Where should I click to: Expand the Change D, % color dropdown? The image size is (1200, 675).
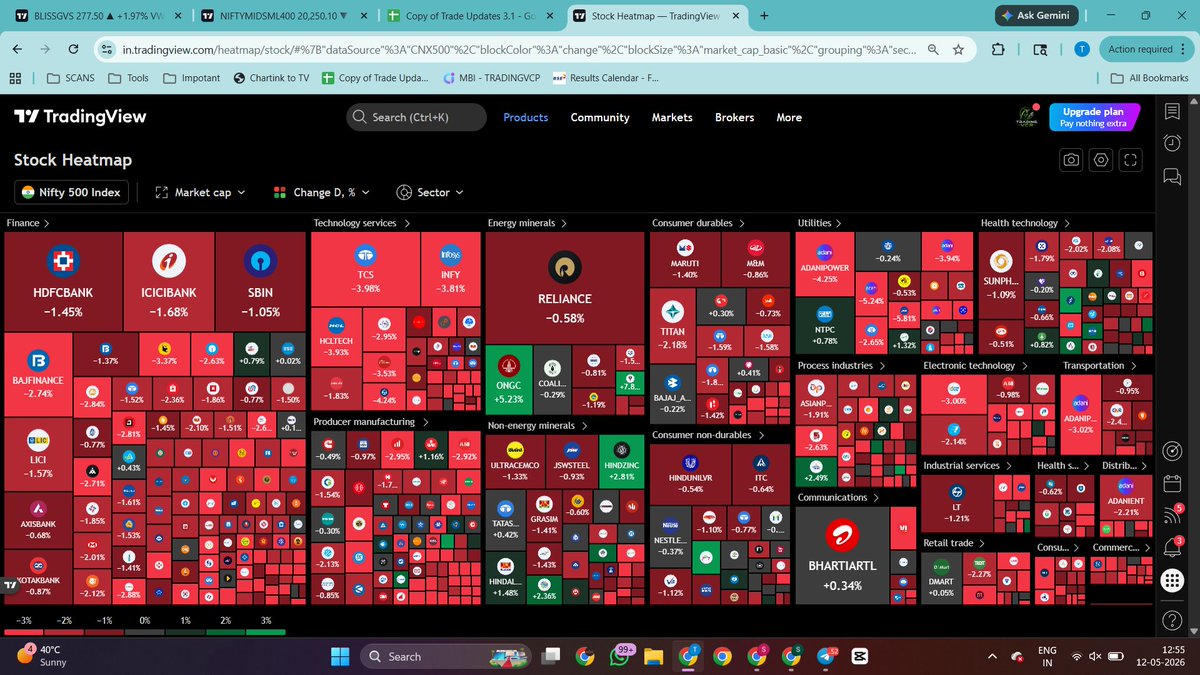coord(320,192)
